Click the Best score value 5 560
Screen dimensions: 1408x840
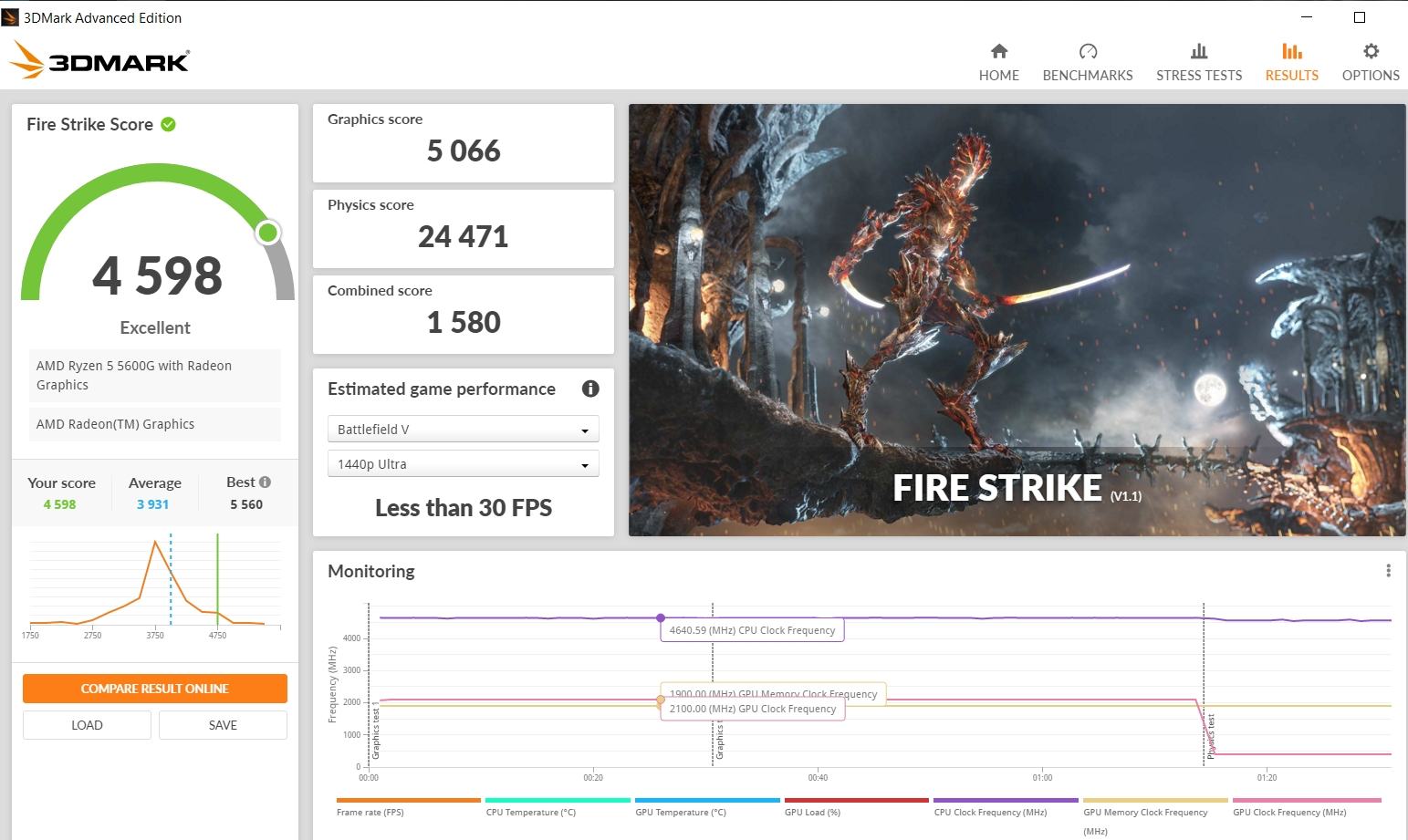pyautogui.click(x=246, y=504)
